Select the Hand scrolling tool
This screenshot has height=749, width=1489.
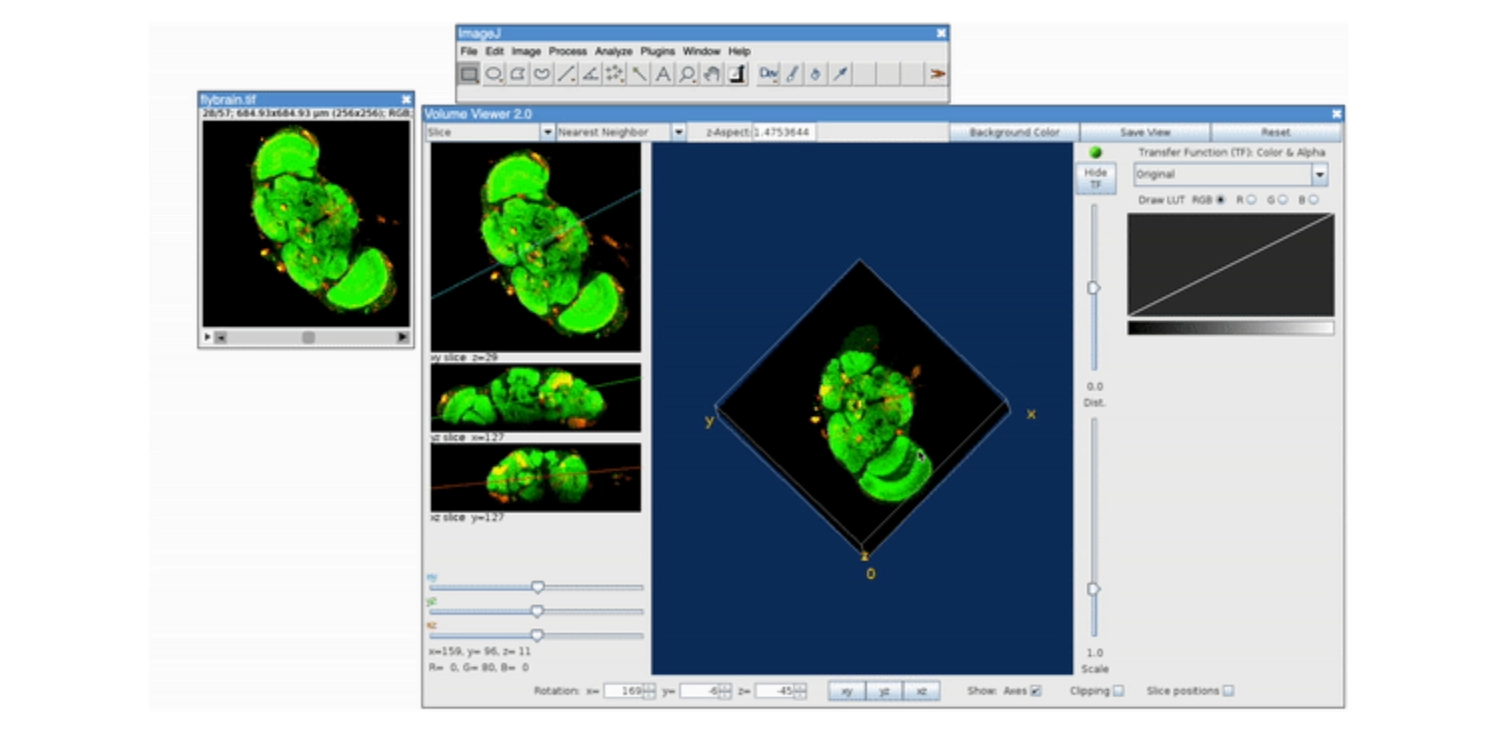[711, 74]
